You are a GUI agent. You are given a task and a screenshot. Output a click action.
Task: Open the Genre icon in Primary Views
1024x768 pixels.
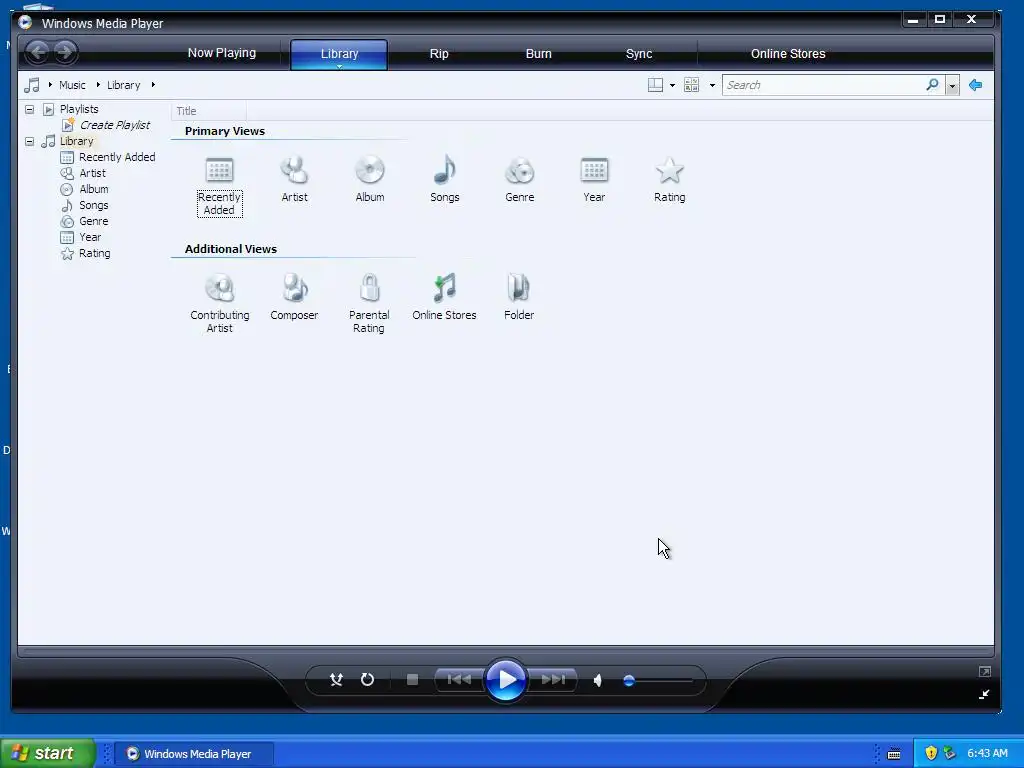click(520, 170)
